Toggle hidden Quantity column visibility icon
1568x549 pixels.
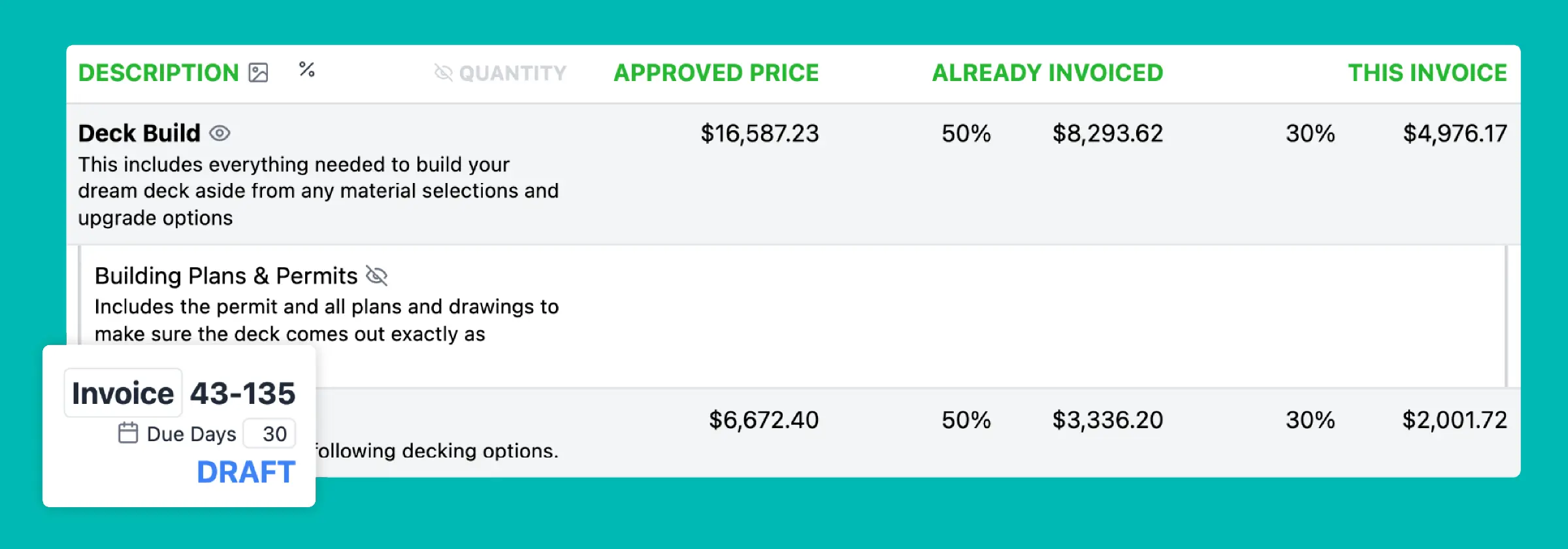[x=444, y=73]
